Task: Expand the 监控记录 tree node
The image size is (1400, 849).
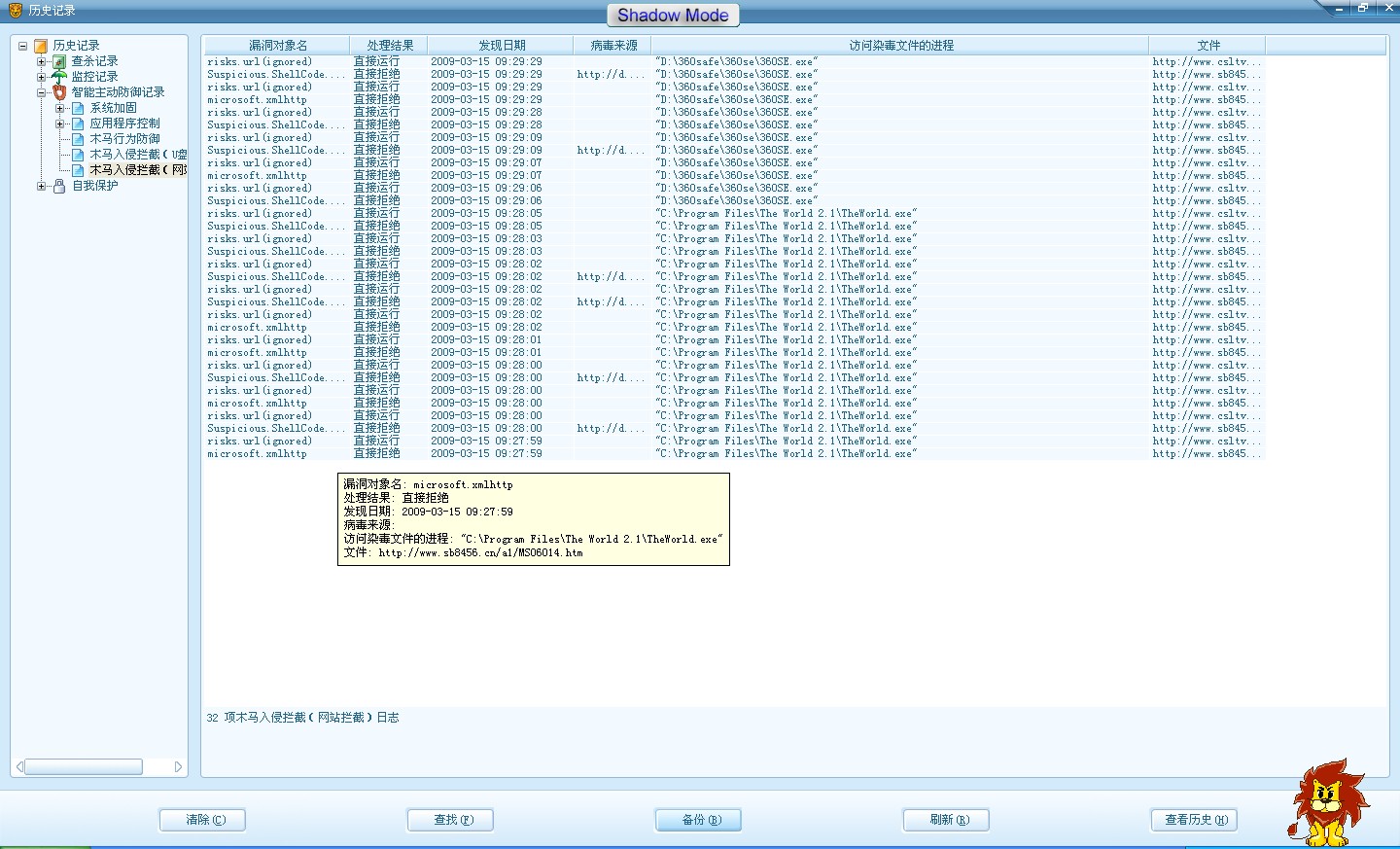Action: point(42,77)
